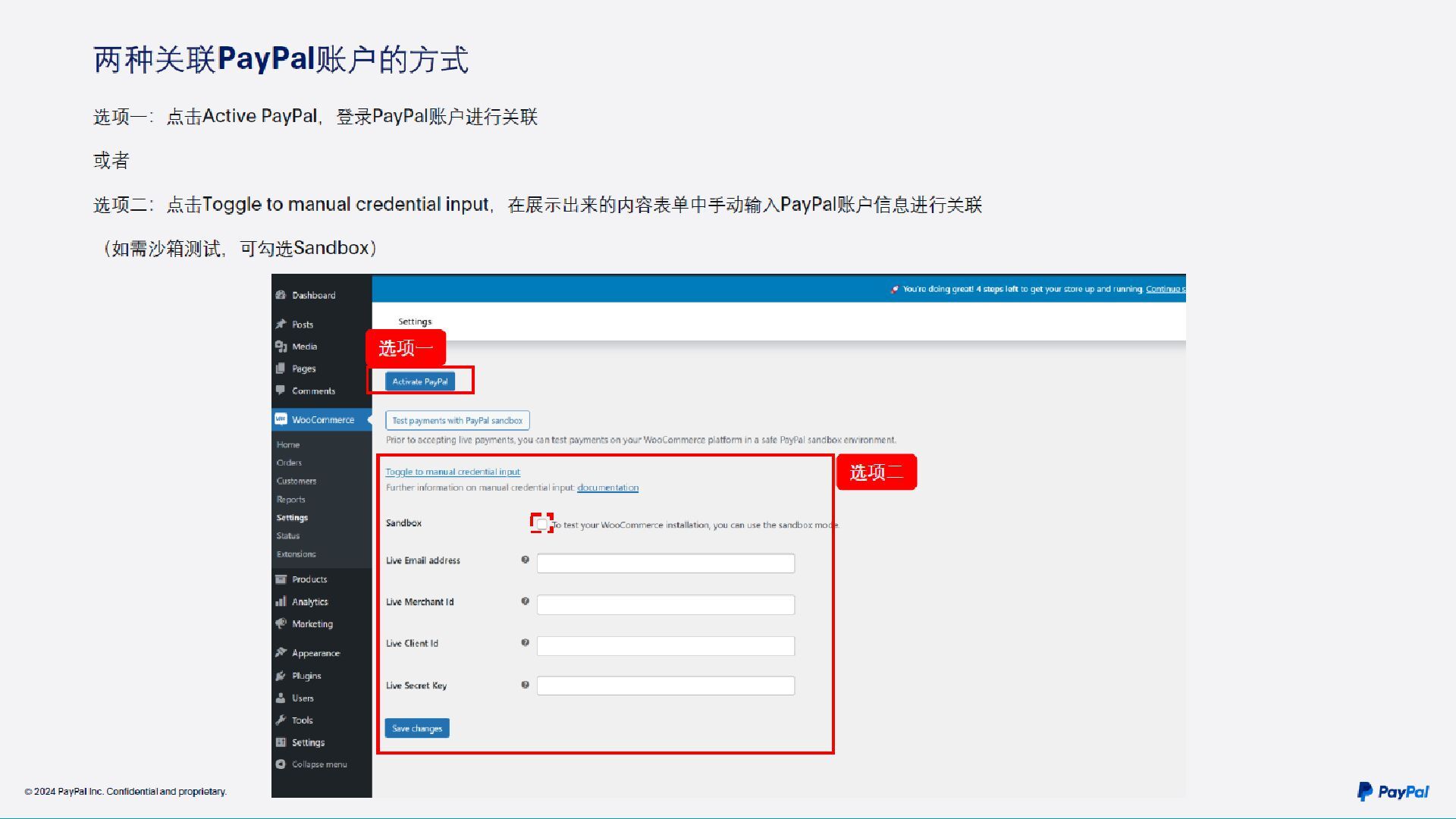This screenshot has height=819, width=1456.
Task: Click help icon beside Live Secret Key
Action: coord(525,685)
